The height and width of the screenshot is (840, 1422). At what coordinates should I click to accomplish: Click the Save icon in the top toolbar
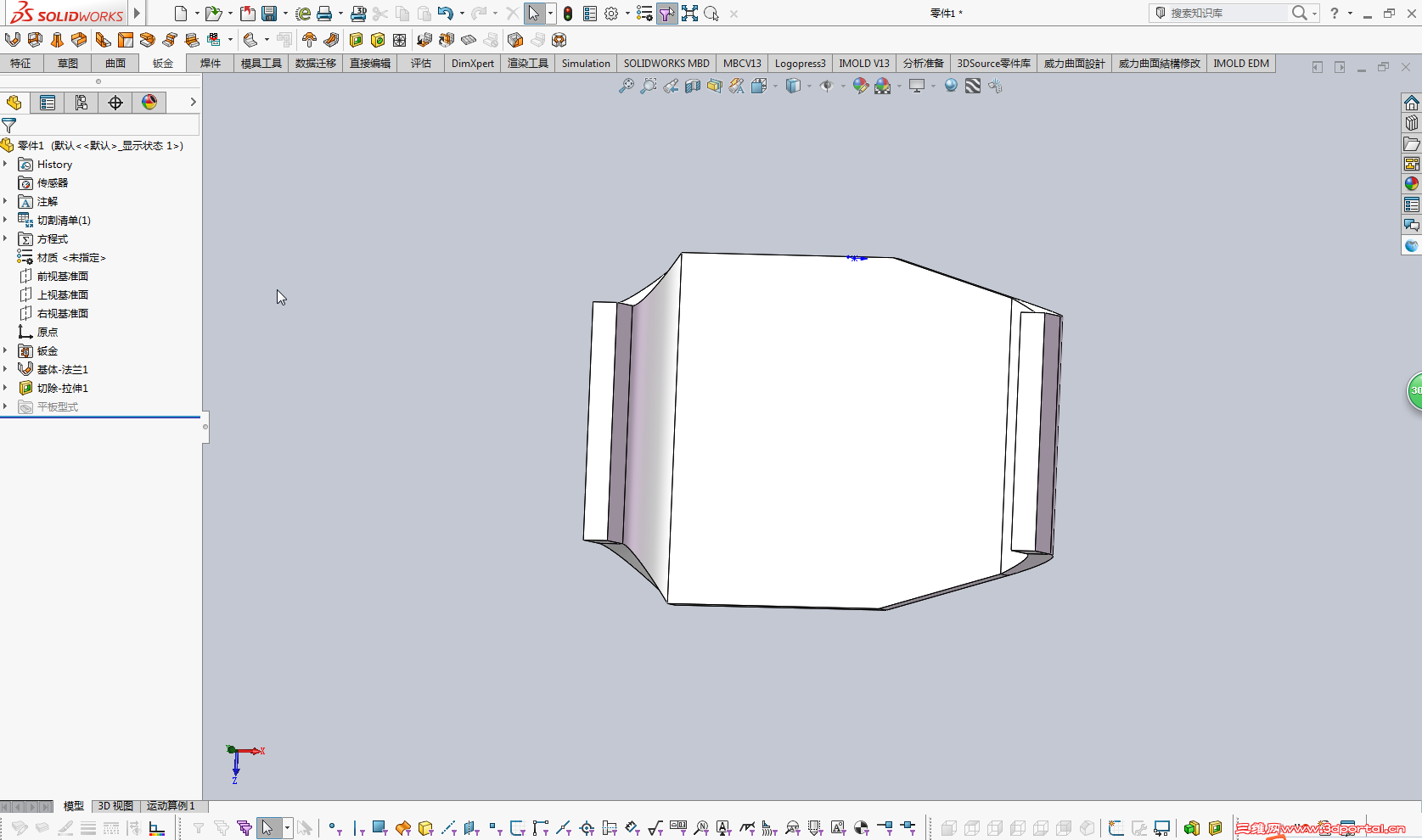pos(269,14)
